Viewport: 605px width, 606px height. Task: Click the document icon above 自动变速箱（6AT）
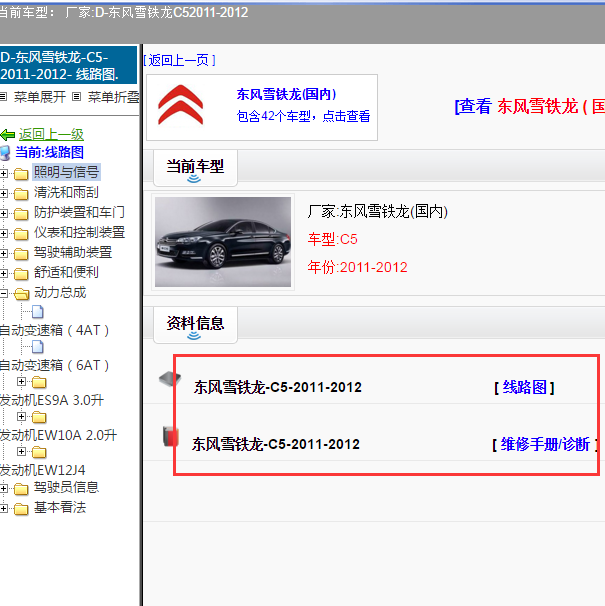click(37, 347)
